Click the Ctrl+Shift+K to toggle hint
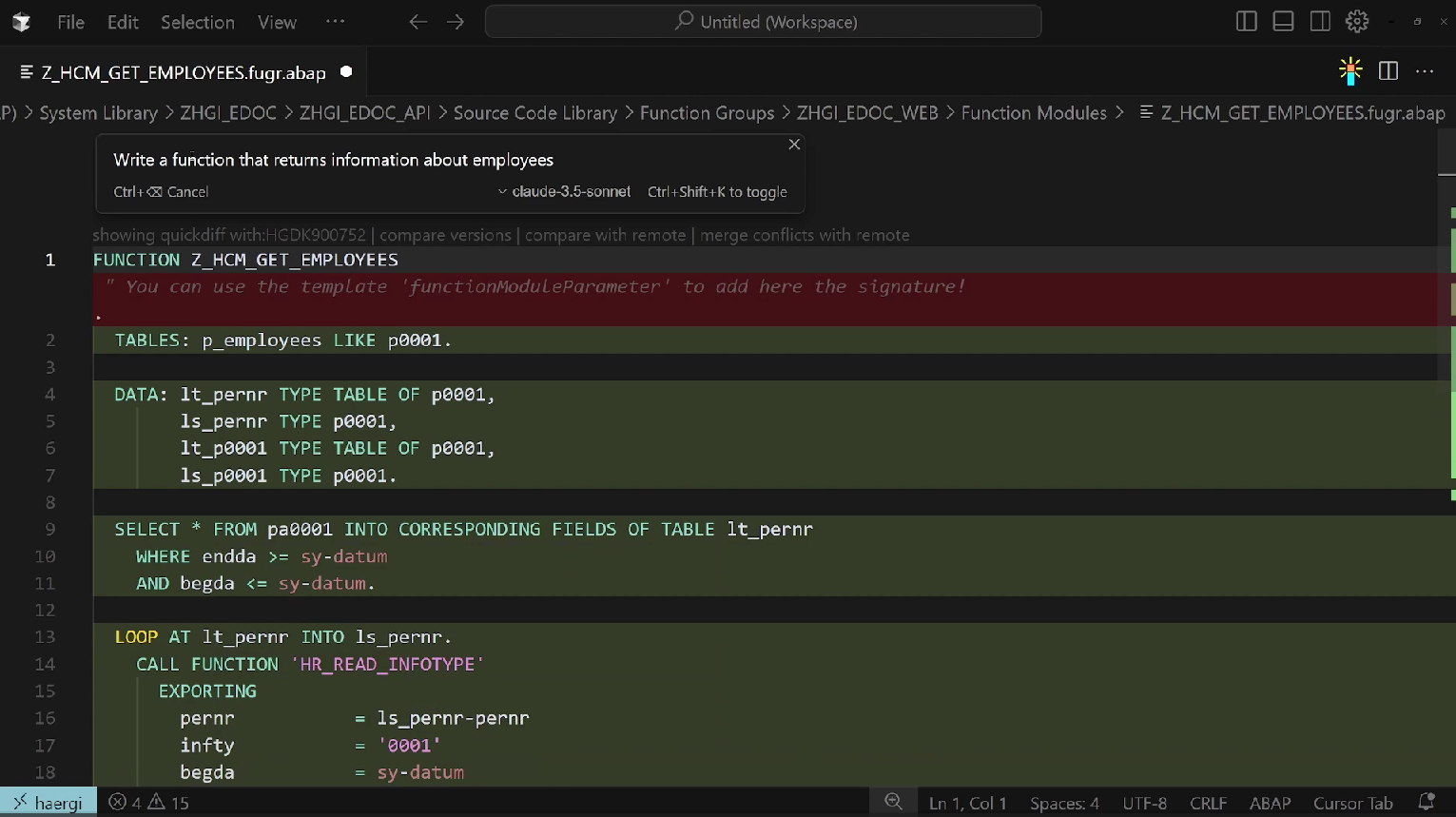The height and width of the screenshot is (817, 1456). [717, 192]
